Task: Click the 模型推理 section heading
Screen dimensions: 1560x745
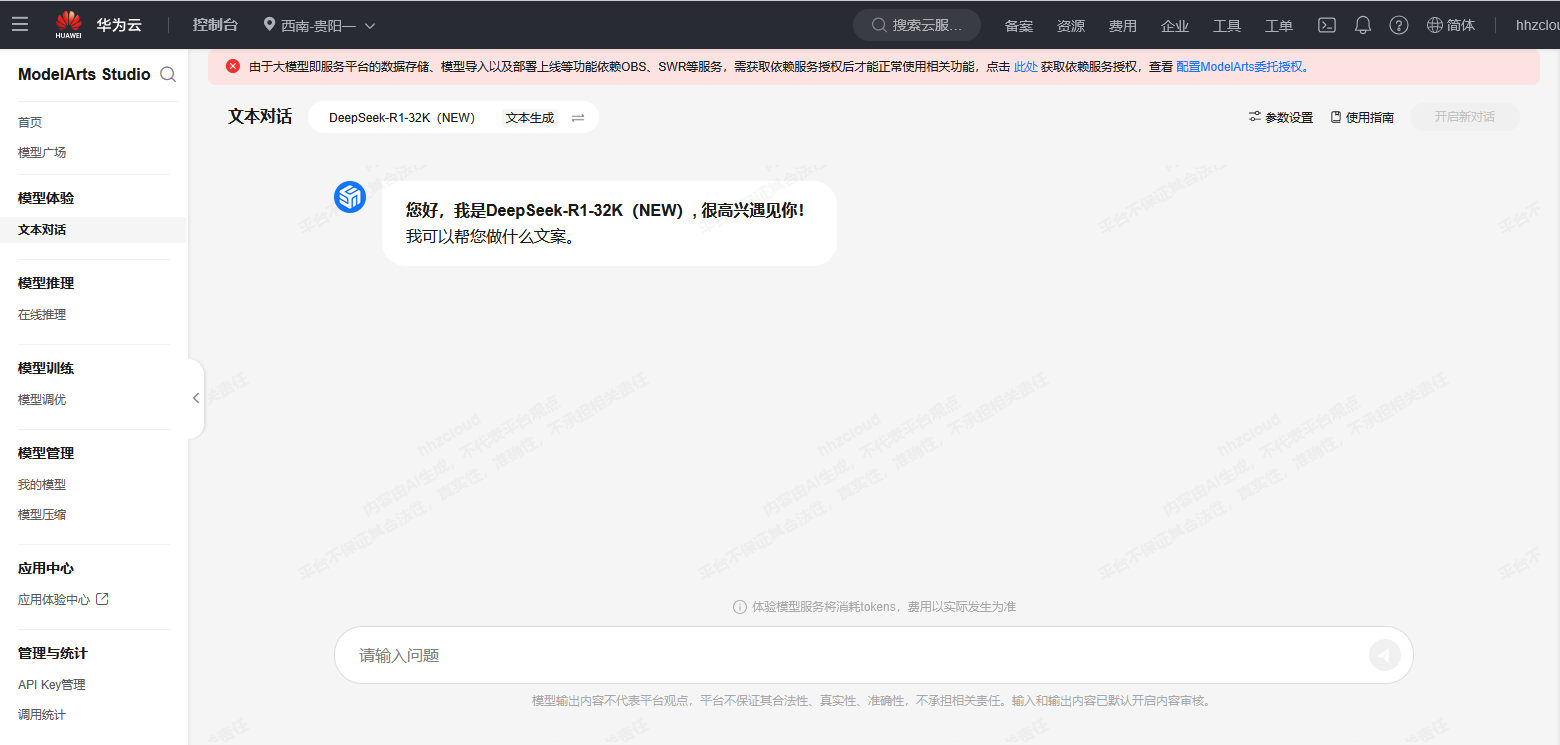Action: coord(46,283)
